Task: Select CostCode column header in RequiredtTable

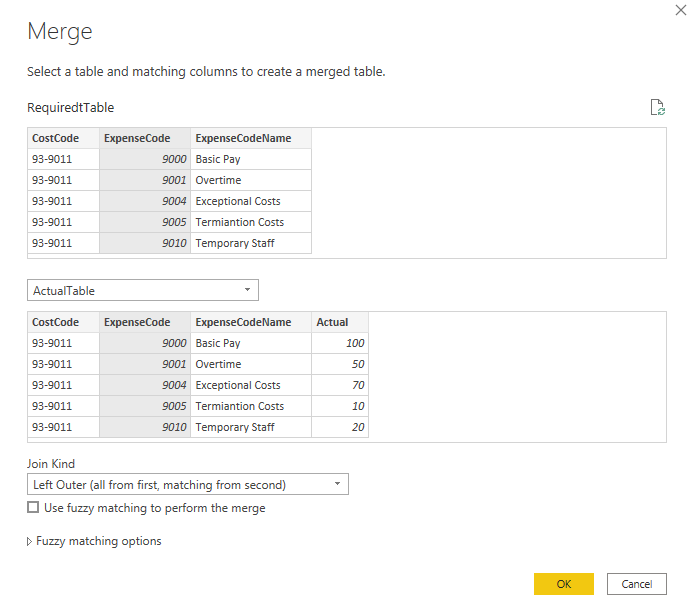Action: click(x=63, y=138)
